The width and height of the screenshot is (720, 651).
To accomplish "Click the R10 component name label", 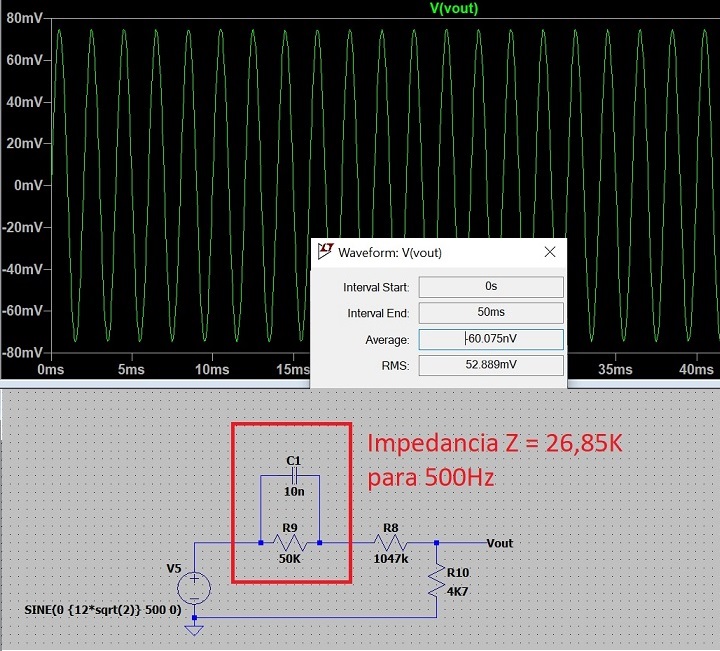I will pos(458,572).
